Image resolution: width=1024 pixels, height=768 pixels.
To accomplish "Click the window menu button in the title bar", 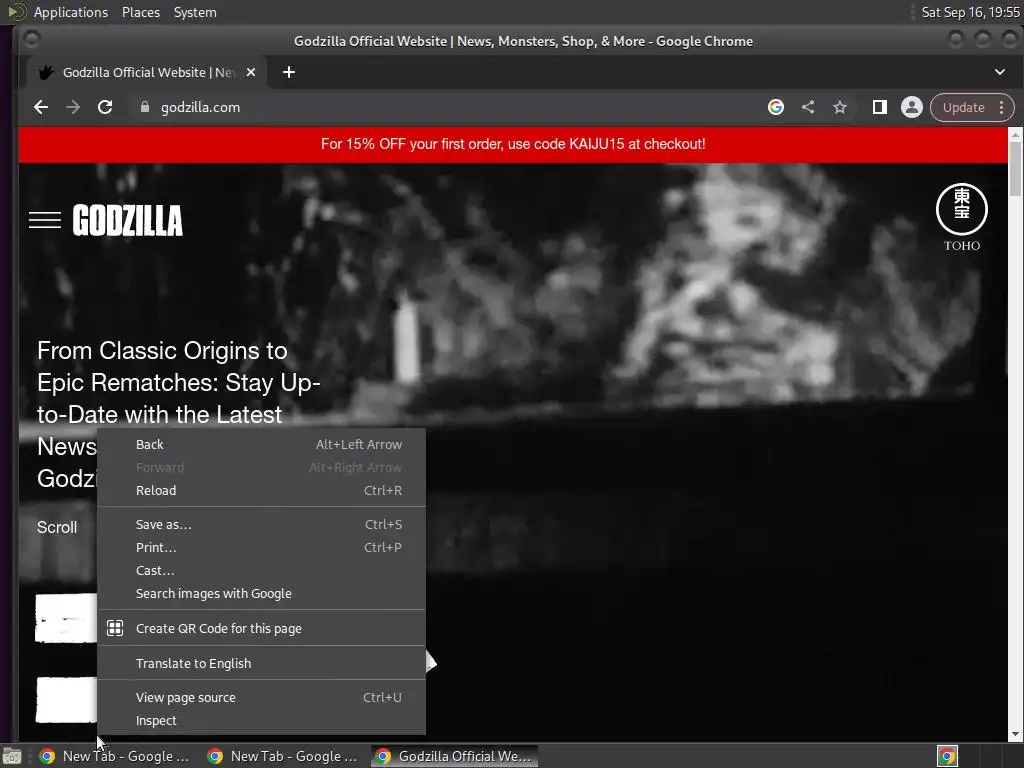I will coord(31,40).
